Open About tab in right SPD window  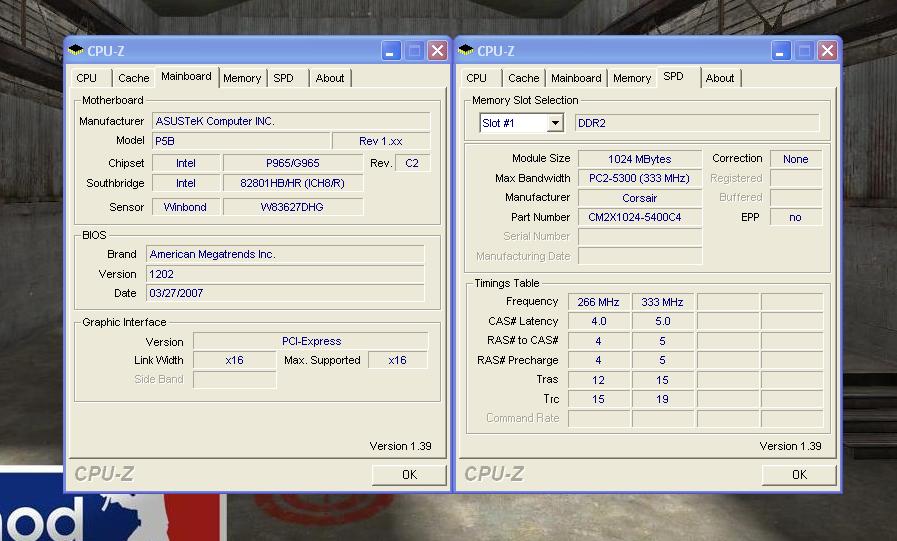coord(720,78)
